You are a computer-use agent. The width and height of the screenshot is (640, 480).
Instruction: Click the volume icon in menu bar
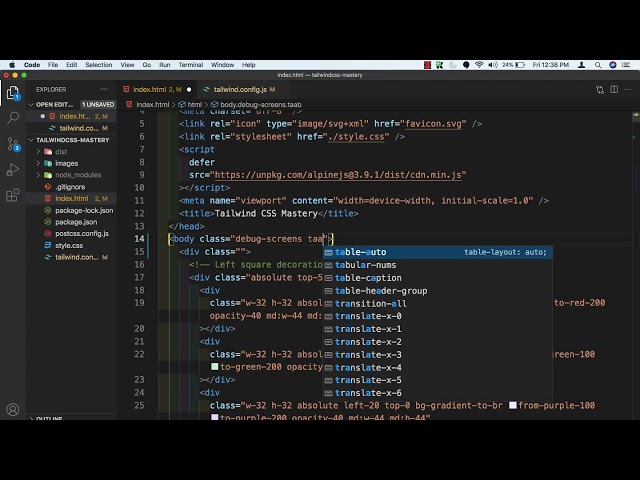pos(493,65)
